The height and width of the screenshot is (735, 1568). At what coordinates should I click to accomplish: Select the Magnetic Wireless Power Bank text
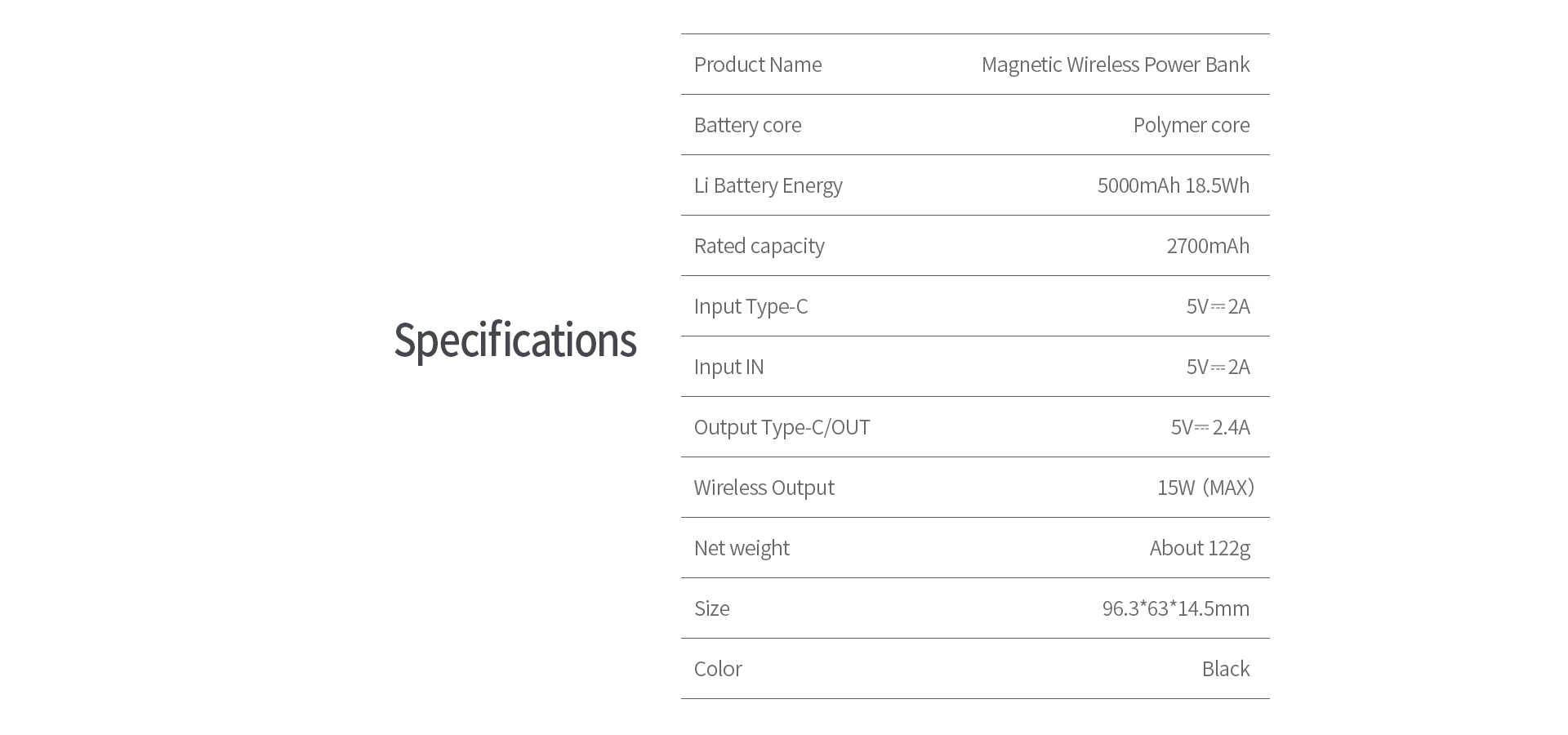(1115, 65)
